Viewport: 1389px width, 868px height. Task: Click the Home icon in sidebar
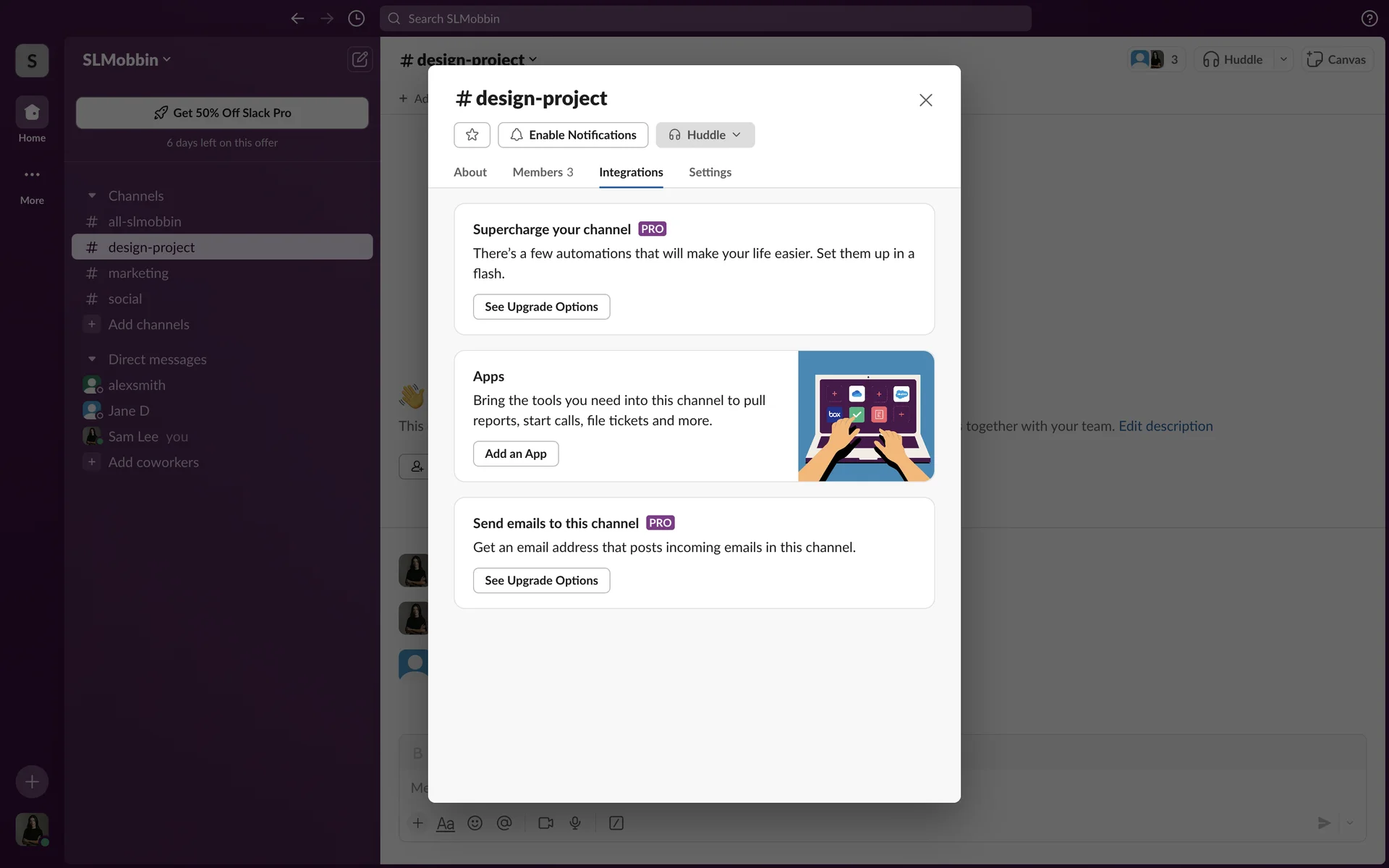(x=32, y=113)
